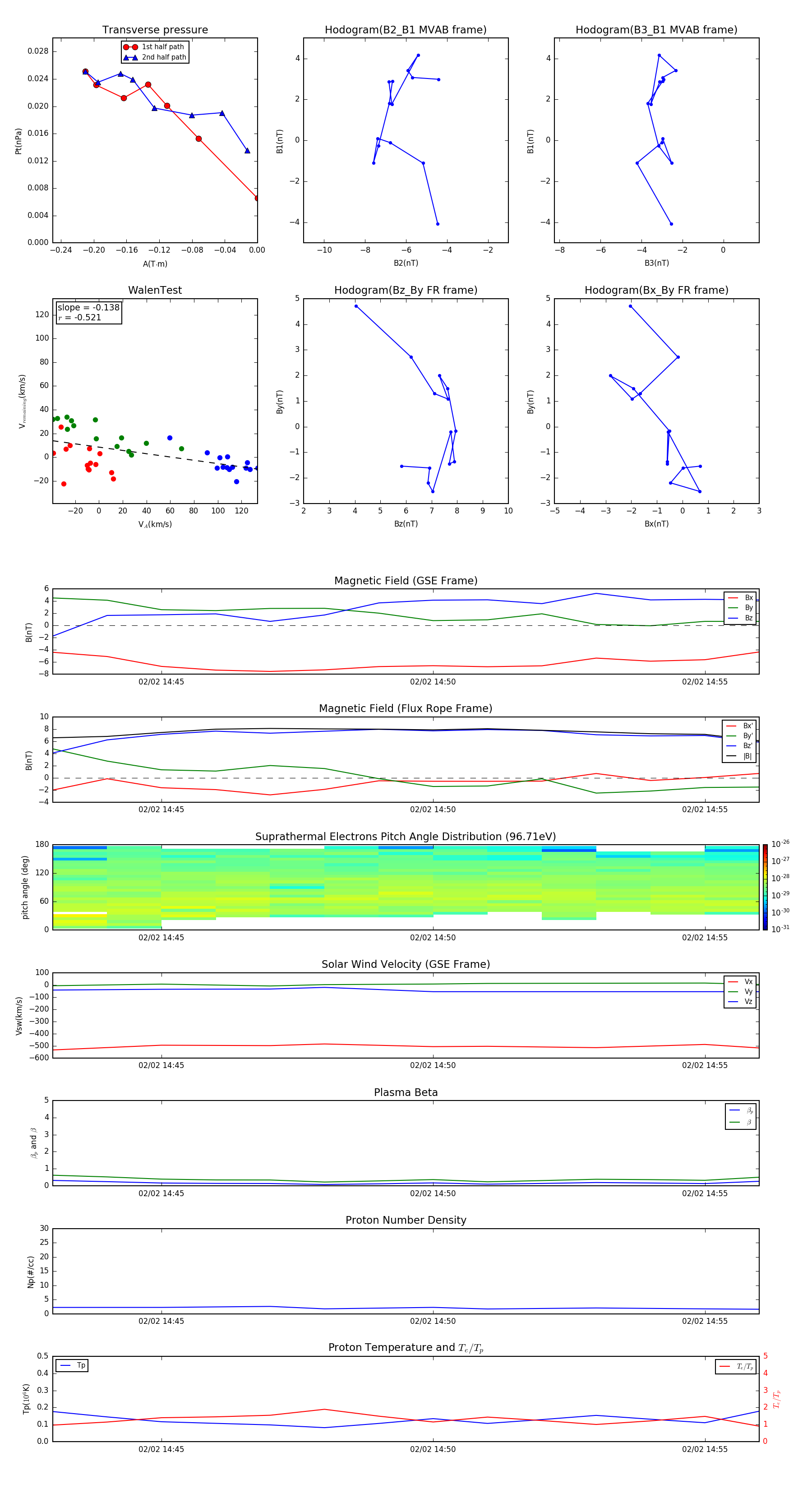Click the pitch angle color scale bar

pyautogui.click(x=765, y=887)
